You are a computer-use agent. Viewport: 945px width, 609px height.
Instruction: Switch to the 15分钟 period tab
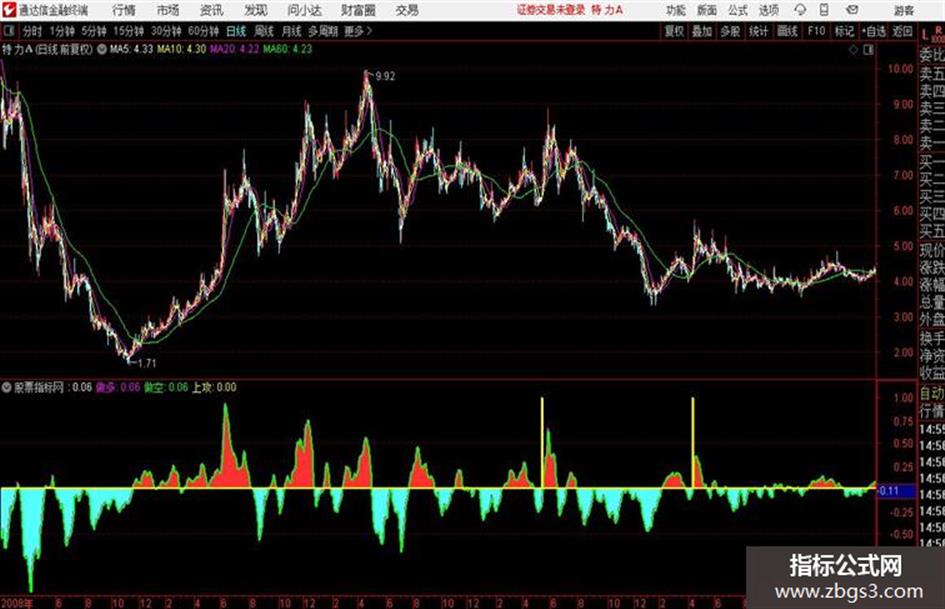point(128,31)
